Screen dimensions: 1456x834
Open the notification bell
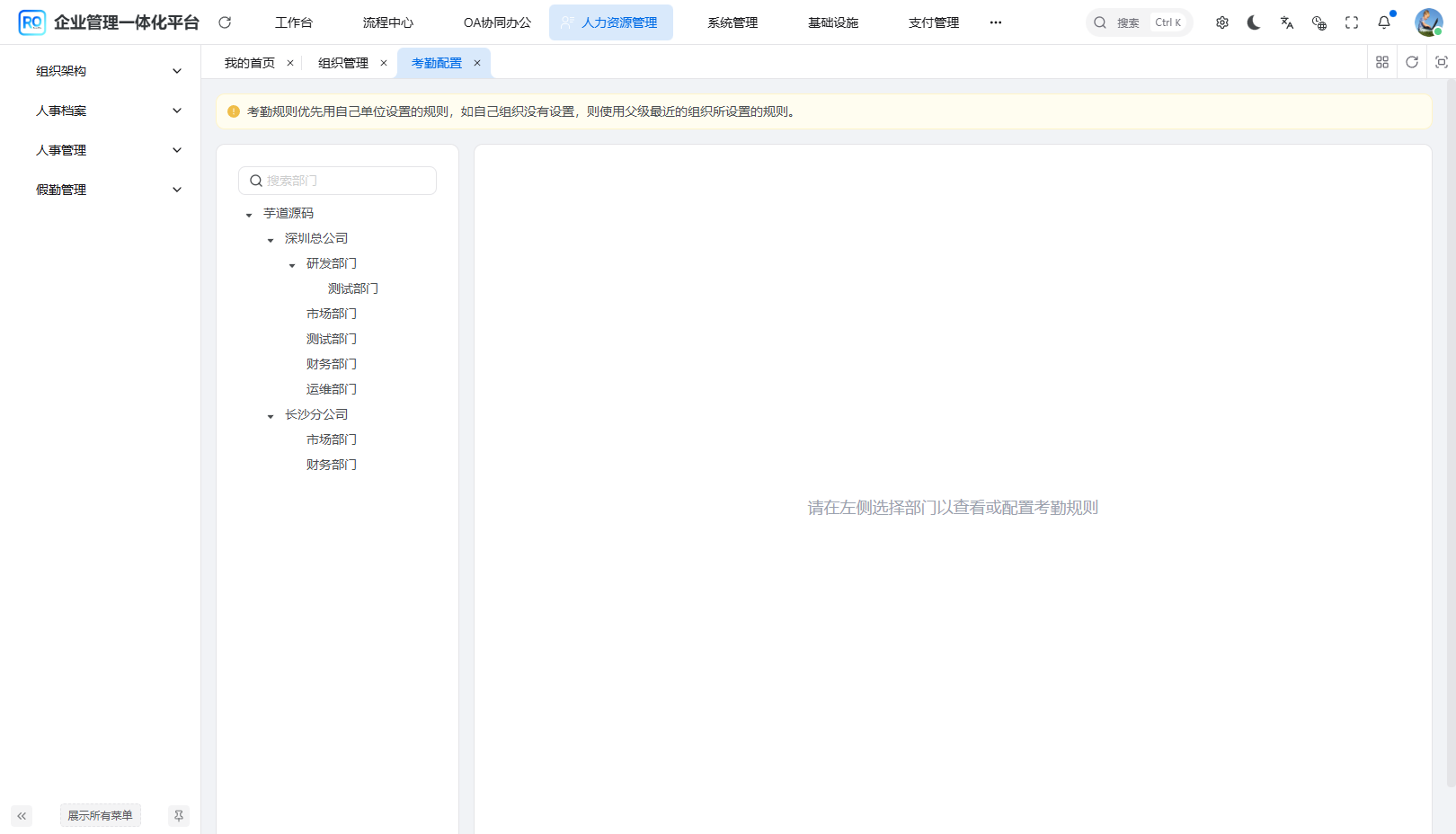click(1383, 22)
